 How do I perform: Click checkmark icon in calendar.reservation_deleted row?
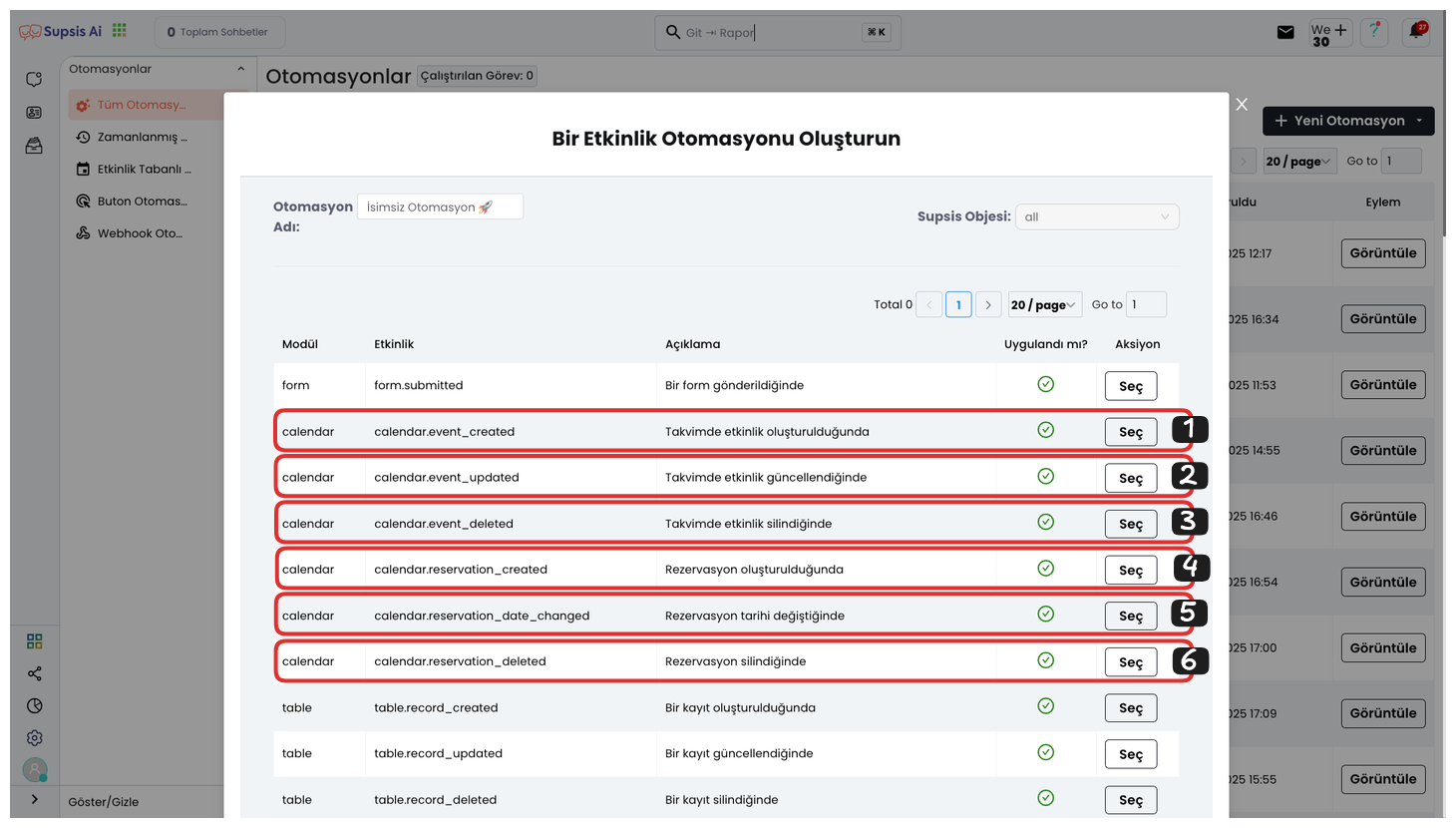pos(1045,660)
